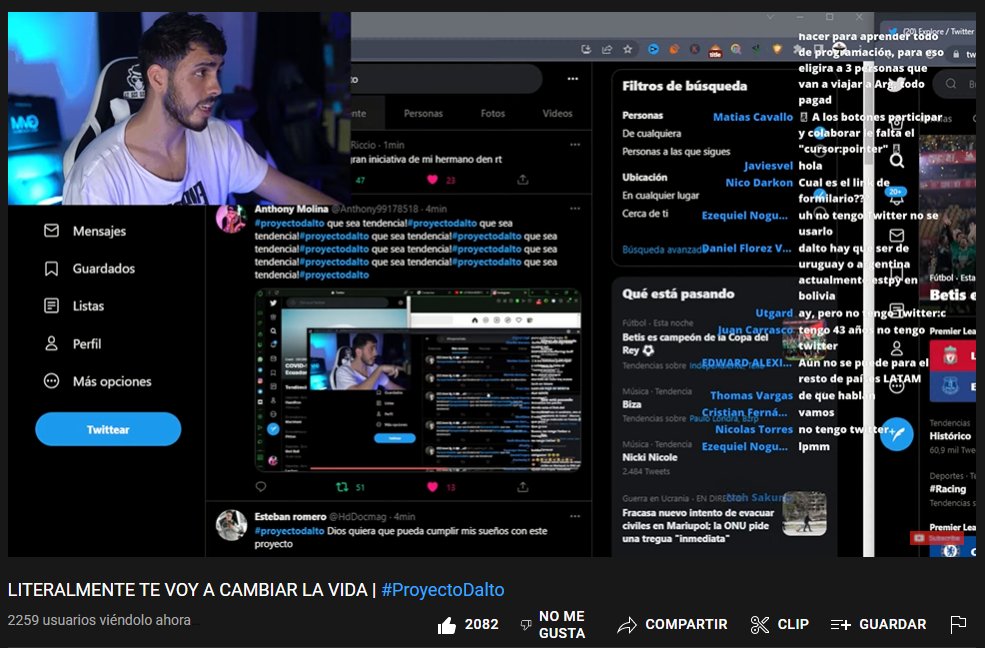Select En cualquier lugar location filter
This screenshot has height=648, width=985.
[x=660, y=195]
